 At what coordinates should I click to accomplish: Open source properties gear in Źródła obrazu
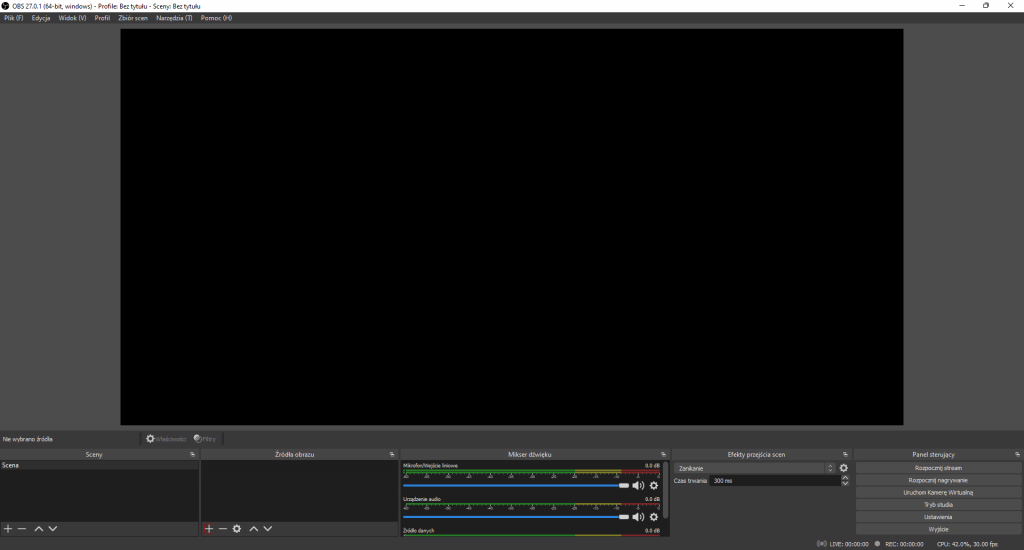click(237, 528)
